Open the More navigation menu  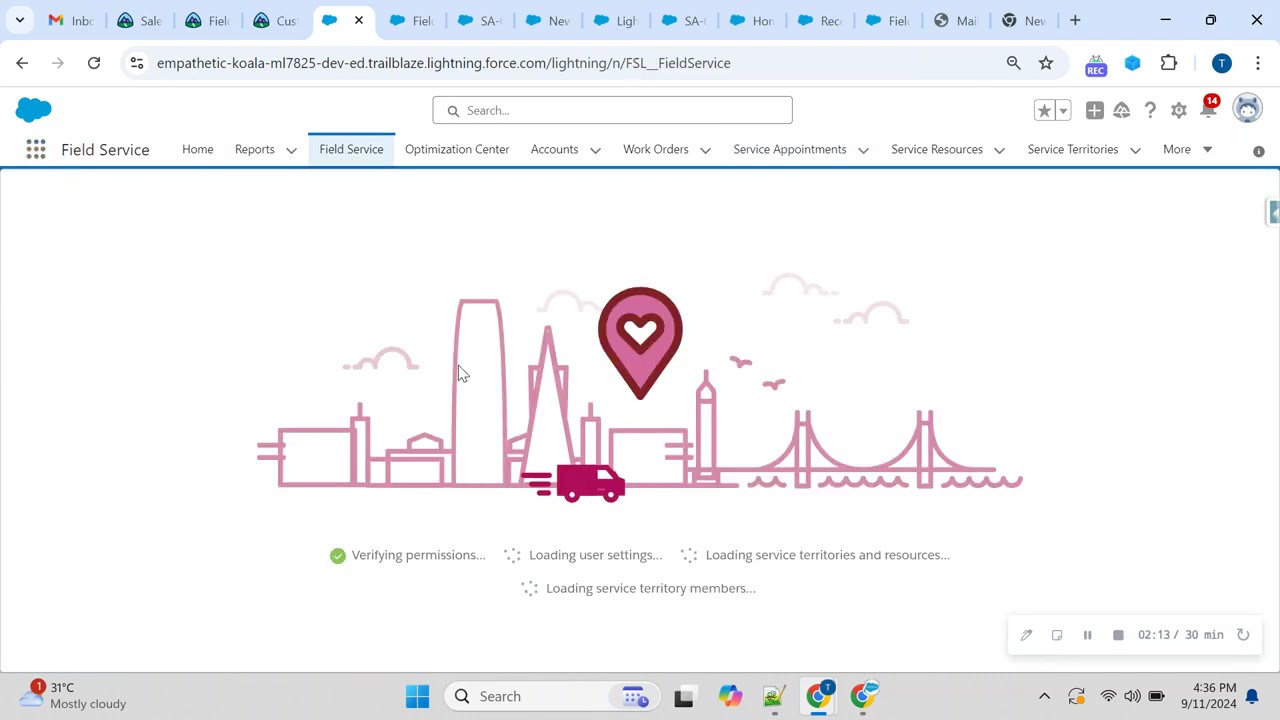1187,149
